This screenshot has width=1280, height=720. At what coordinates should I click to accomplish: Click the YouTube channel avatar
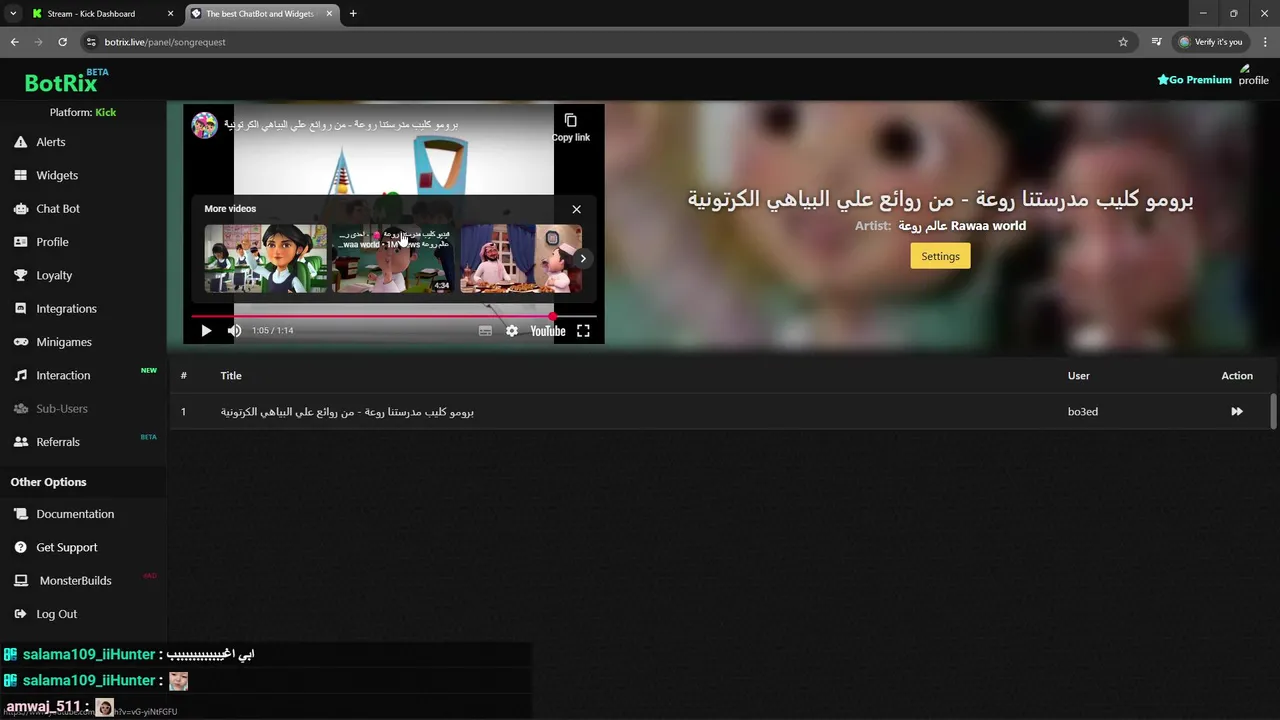205,125
